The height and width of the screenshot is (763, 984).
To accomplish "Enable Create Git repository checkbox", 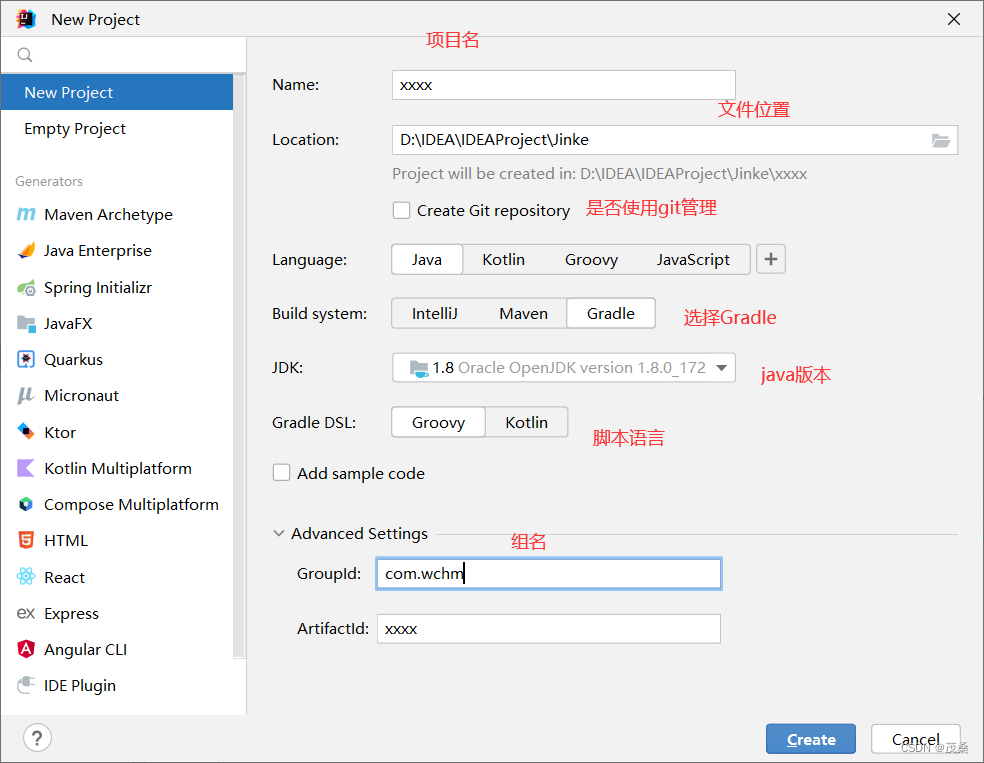I will (401, 210).
